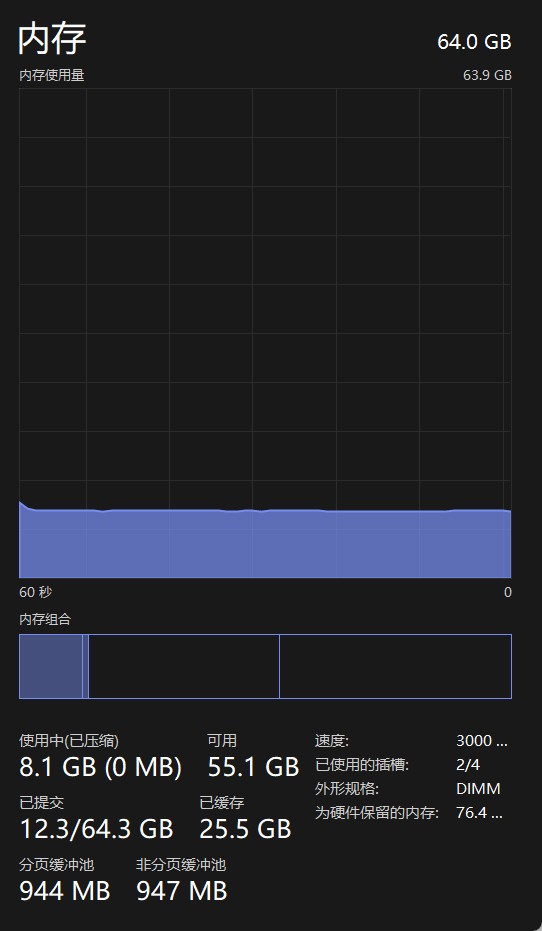Image resolution: width=542 pixels, height=931 pixels.
Task: Select the 8.1 GB (0 MB) in-use value
Action: 100,767
